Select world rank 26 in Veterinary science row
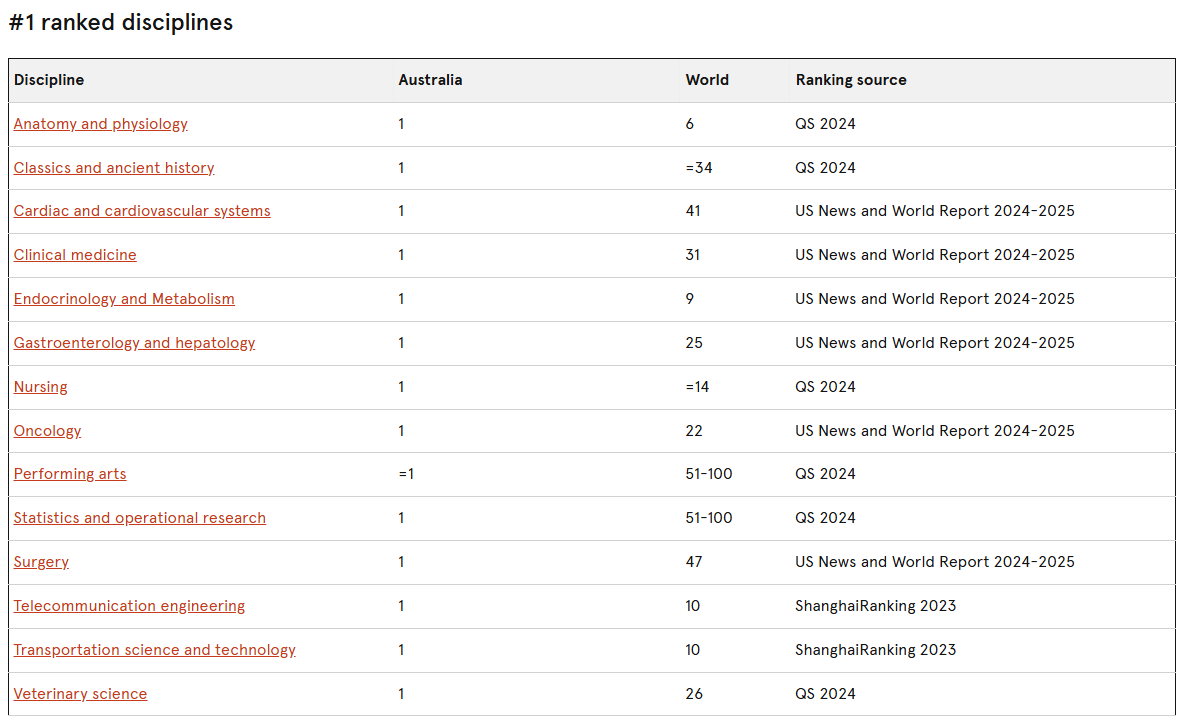The height and width of the screenshot is (724, 1183). coord(694,694)
